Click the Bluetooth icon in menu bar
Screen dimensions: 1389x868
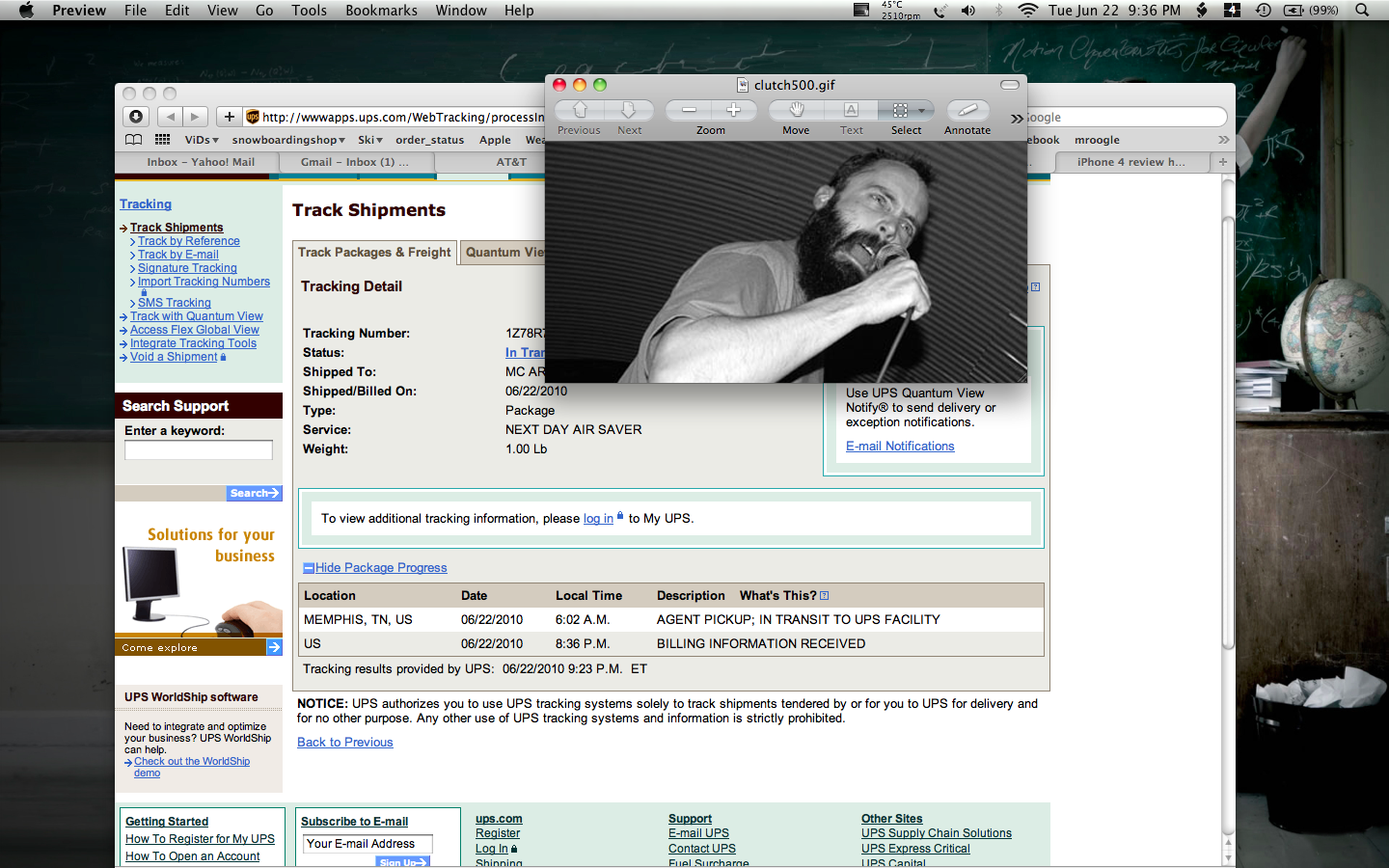pos(998,11)
